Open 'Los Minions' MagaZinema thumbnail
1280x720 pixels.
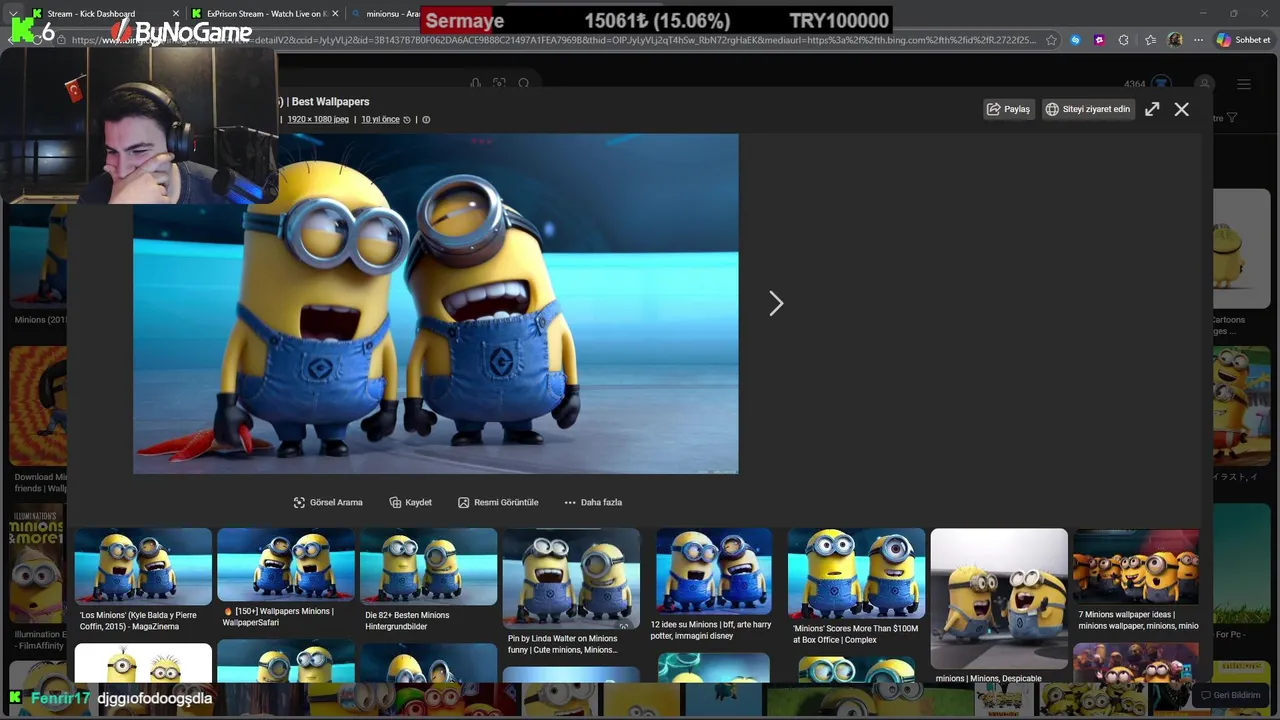point(143,567)
